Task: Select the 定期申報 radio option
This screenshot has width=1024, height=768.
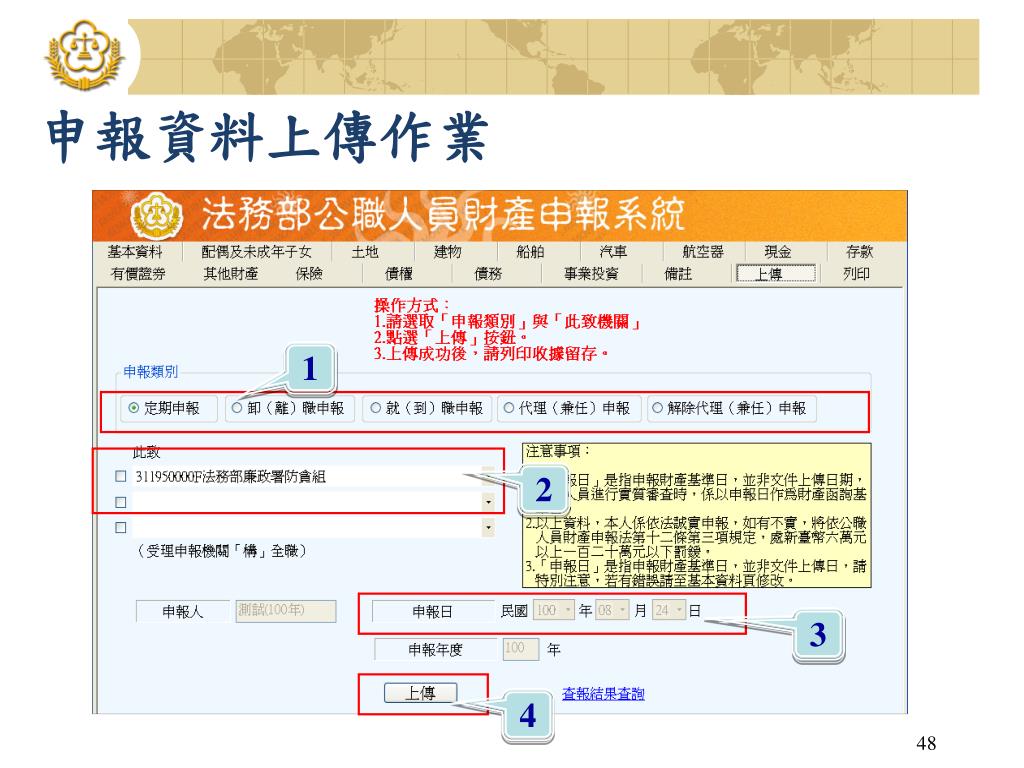Action: pyautogui.click(x=134, y=408)
